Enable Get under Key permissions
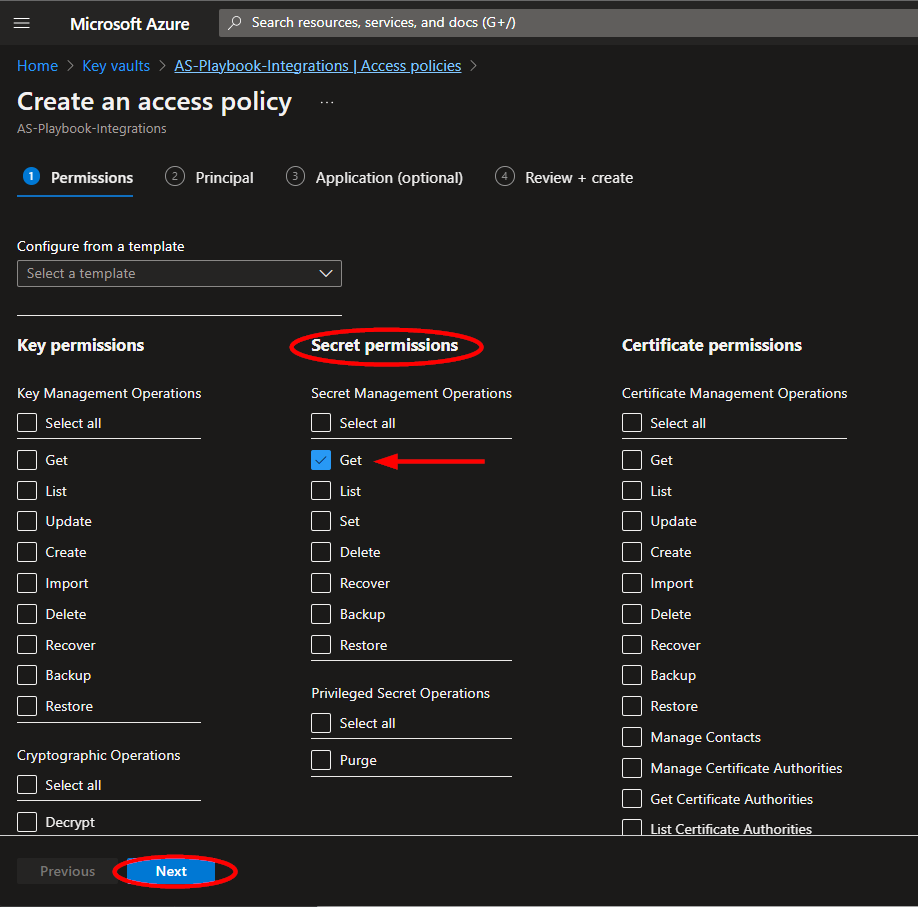This screenshot has width=918, height=907. [27, 460]
